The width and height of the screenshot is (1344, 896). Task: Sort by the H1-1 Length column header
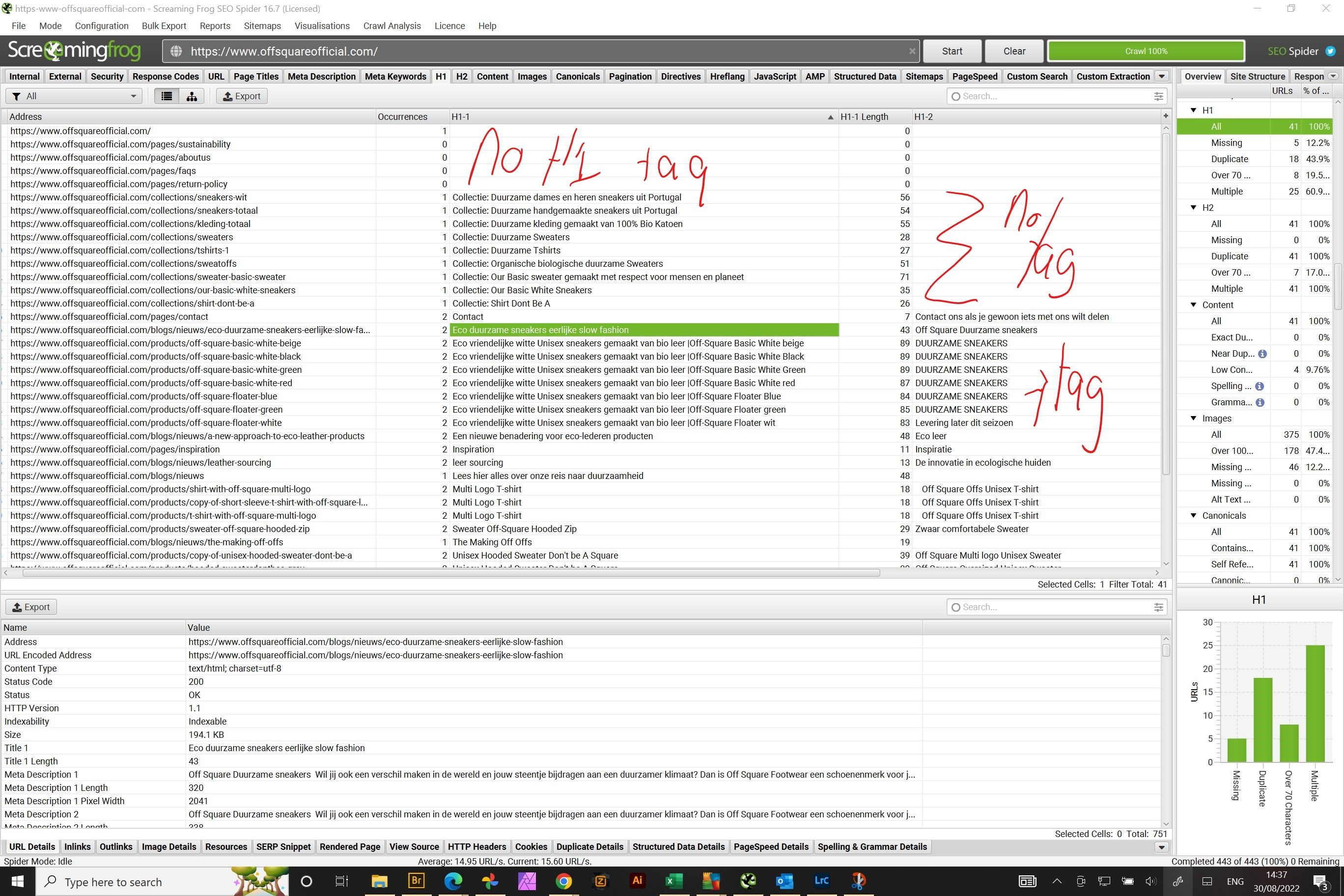coord(864,116)
